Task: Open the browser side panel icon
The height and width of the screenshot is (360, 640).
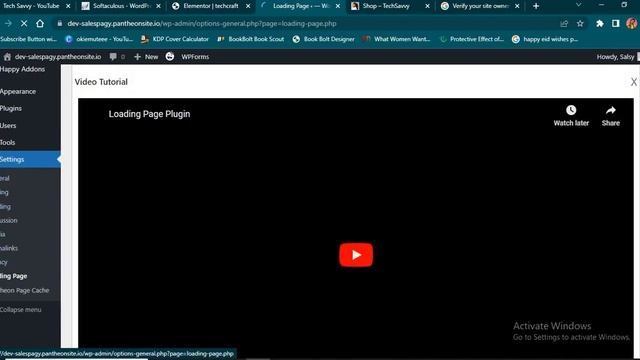Action: (x=616, y=24)
